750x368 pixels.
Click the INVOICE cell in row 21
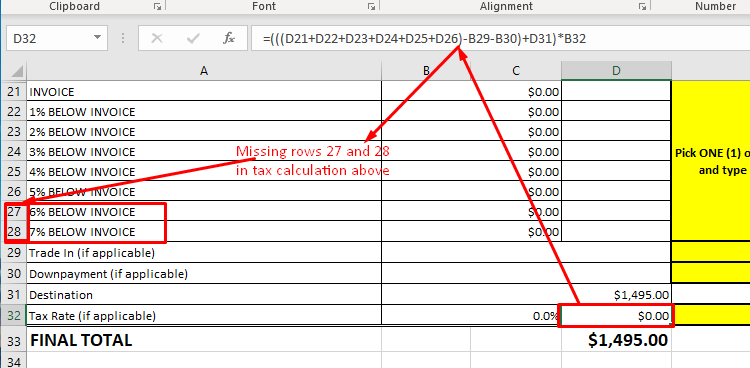pos(204,91)
